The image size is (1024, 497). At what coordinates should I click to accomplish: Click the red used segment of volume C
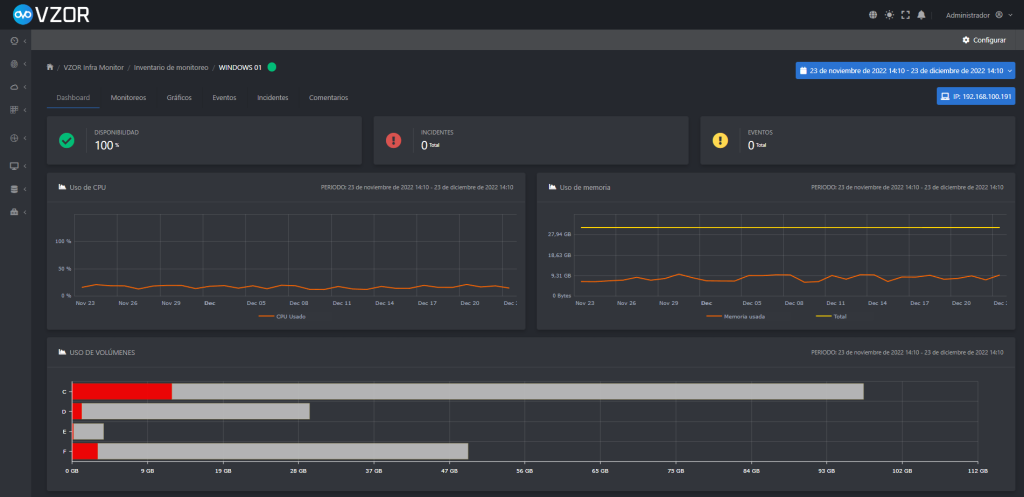(x=122, y=391)
